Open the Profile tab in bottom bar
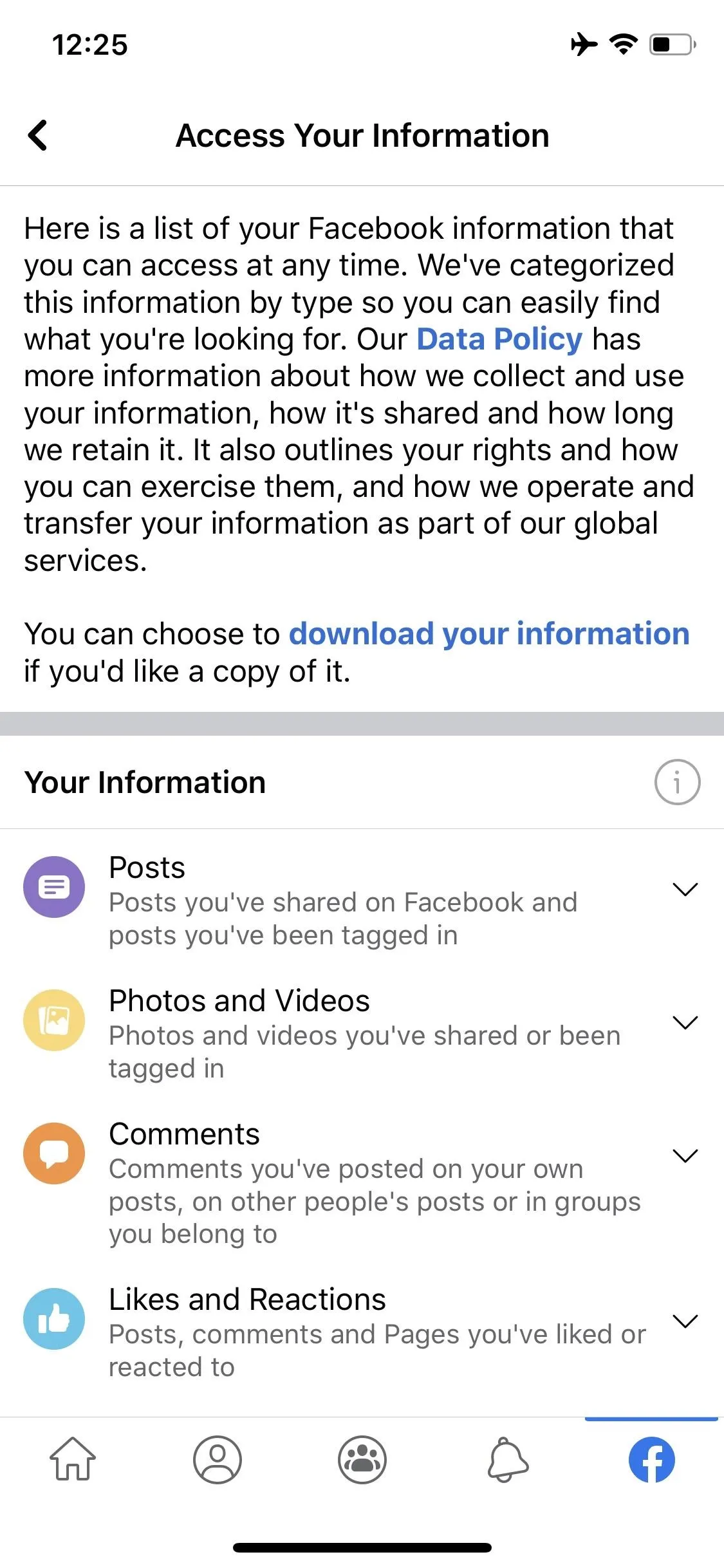This screenshot has height=1568, width=724. [x=218, y=1459]
